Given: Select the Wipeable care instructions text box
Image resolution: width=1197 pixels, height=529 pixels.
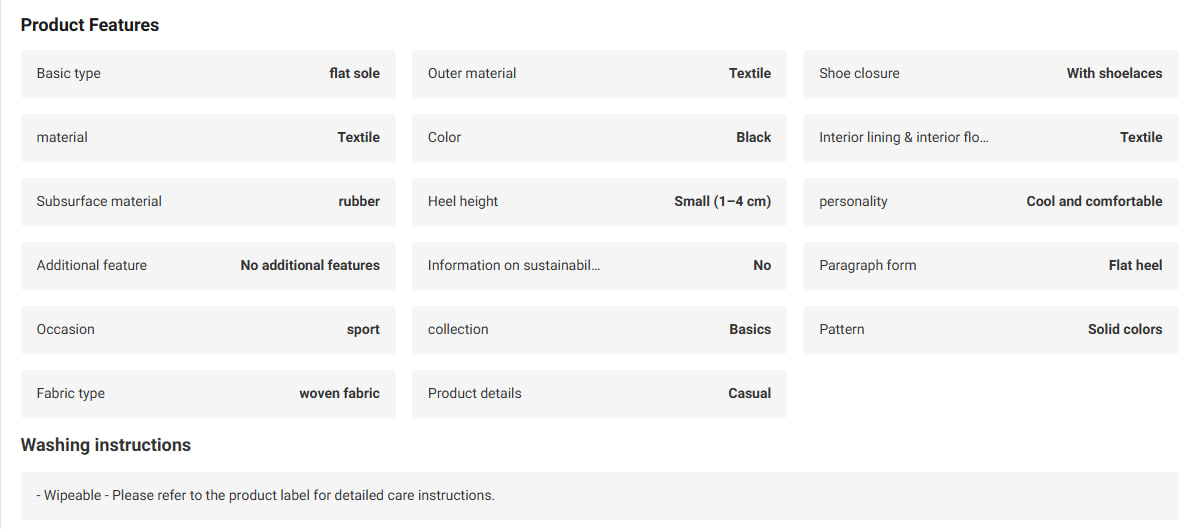Looking at the screenshot, I should coord(599,495).
